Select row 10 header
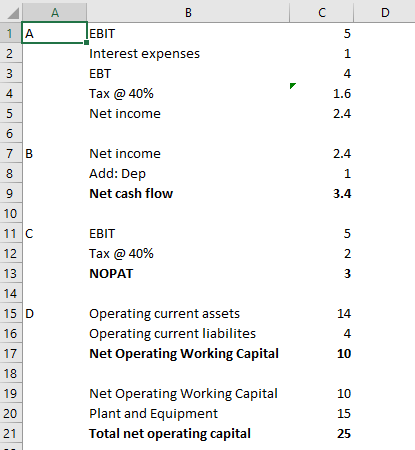This screenshot has height=450, width=415. [x=11, y=213]
